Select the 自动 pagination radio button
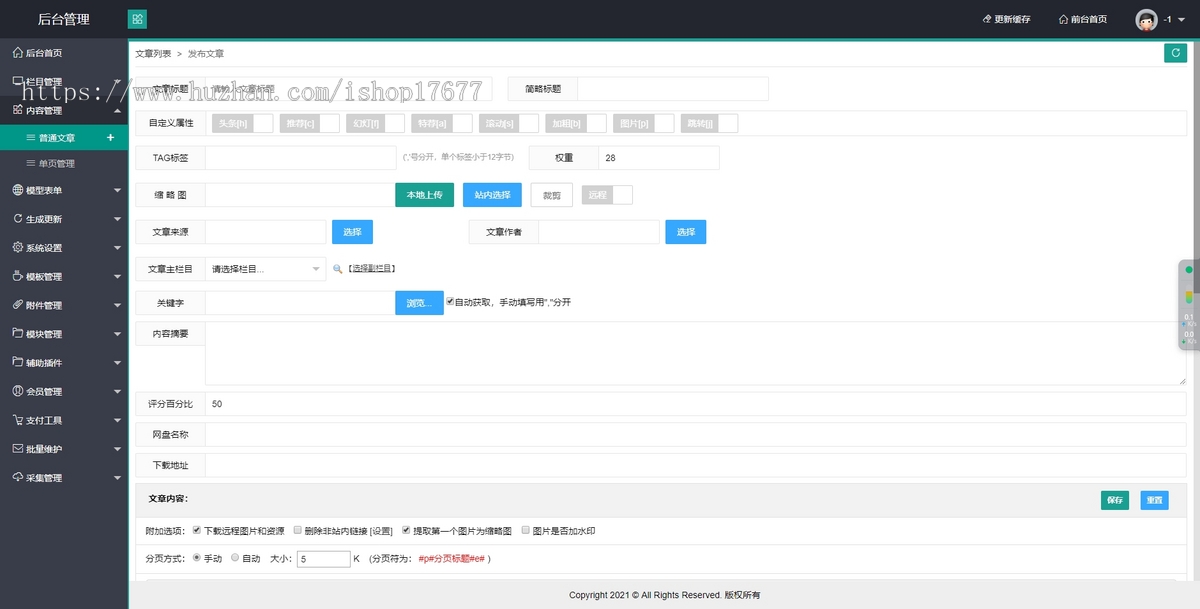Image resolution: width=1200 pixels, height=609 pixels. click(x=235, y=558)
